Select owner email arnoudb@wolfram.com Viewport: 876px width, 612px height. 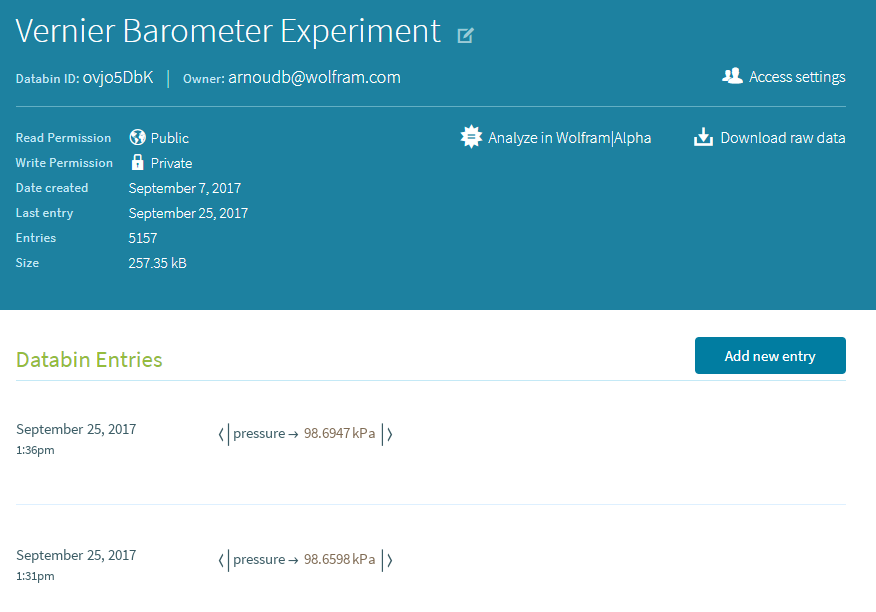coord(314,77)
